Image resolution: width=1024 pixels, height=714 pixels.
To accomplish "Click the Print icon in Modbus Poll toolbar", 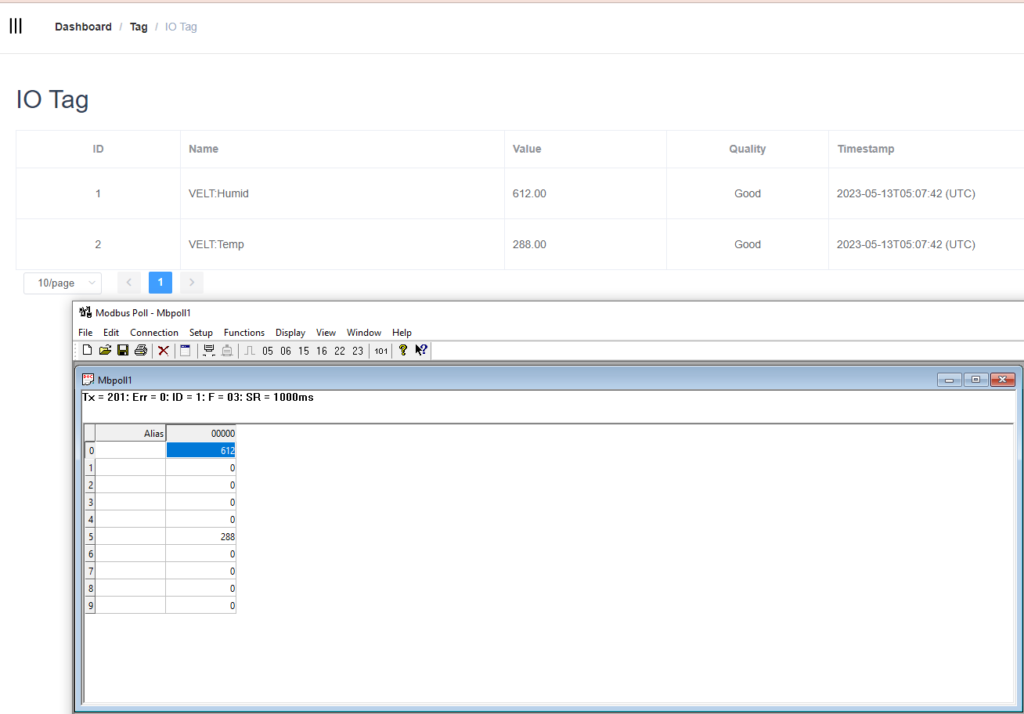I will click(140, 350).
